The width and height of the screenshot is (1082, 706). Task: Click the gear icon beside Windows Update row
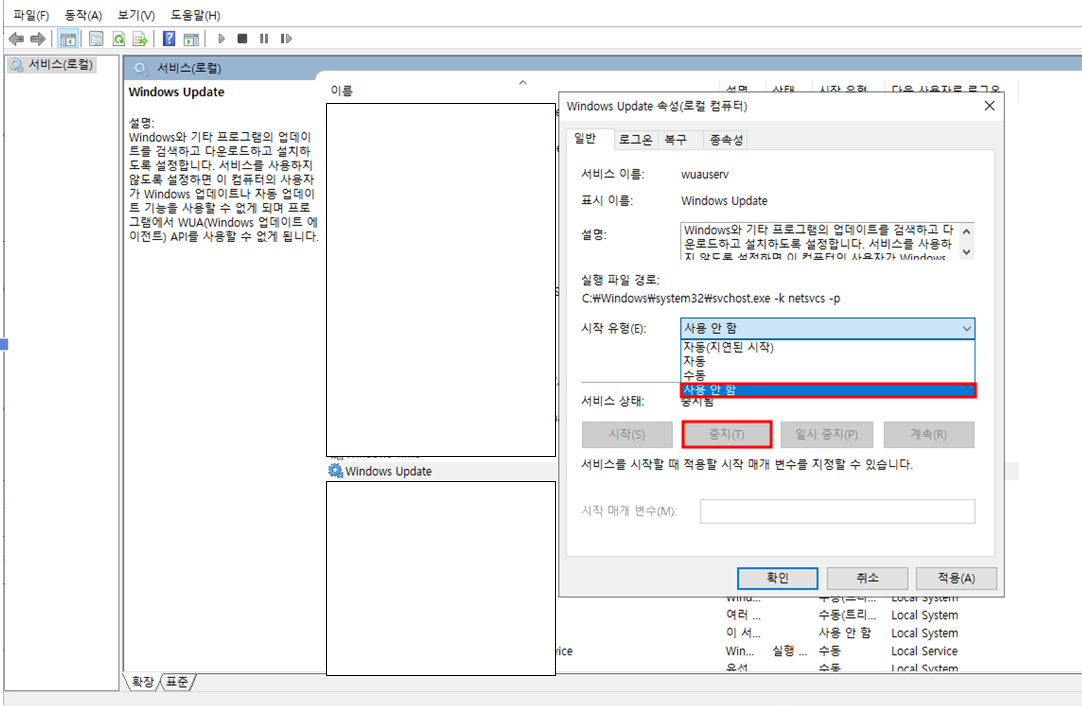point(335,471)
